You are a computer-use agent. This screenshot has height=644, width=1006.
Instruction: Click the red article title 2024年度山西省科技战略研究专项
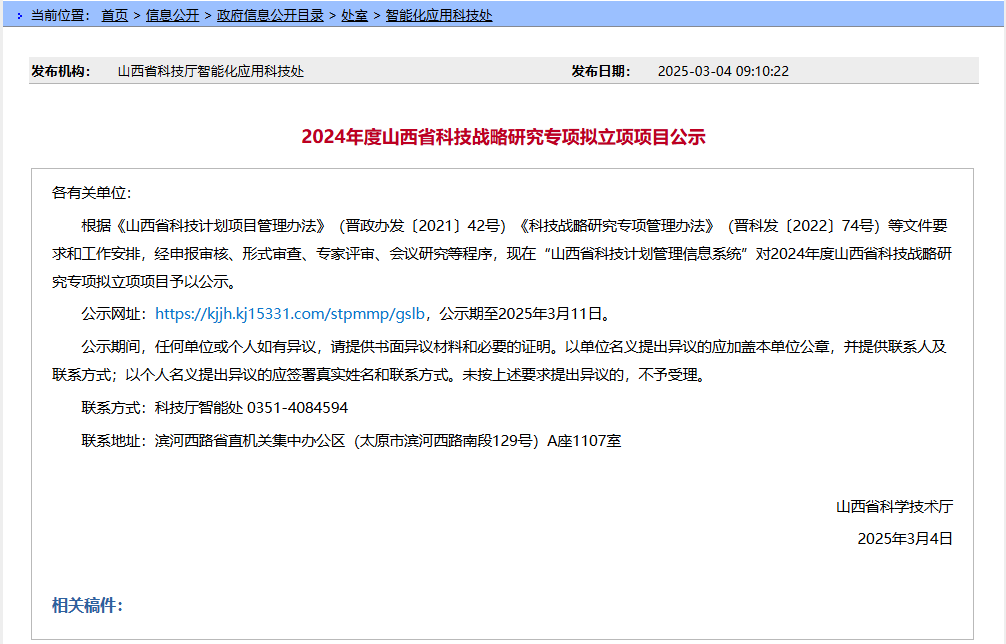coord(503,138)
